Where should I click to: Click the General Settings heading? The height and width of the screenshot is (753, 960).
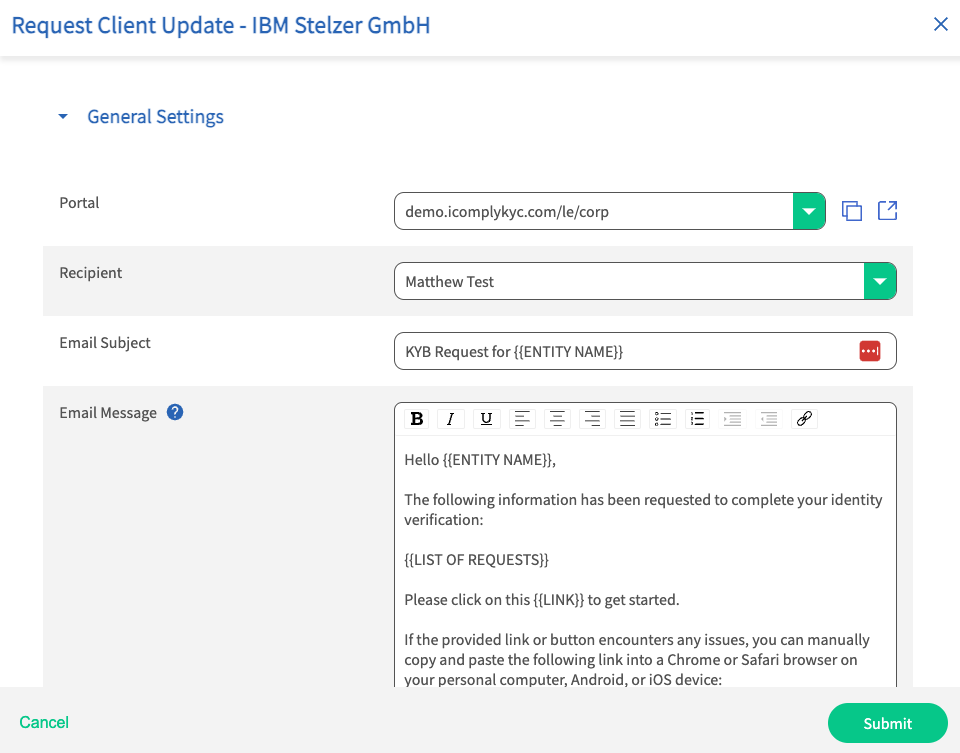pos(156,116)
